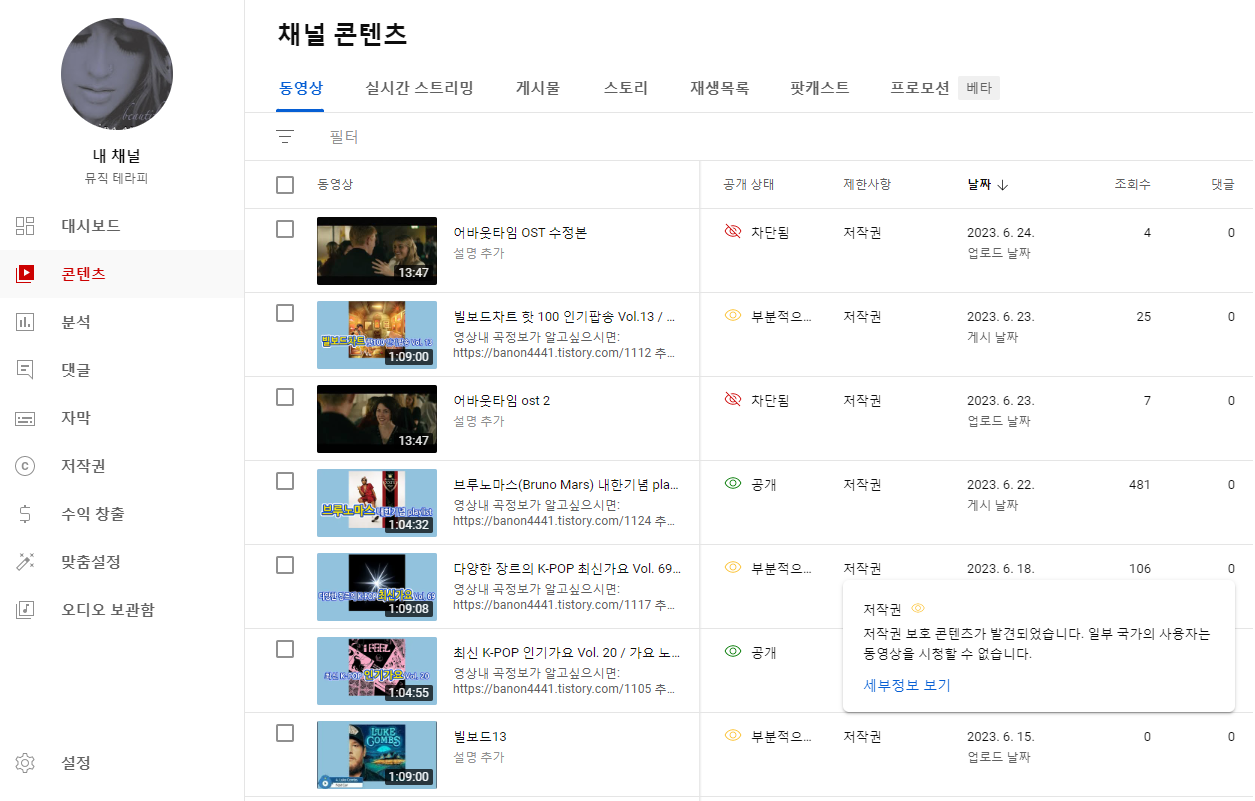Click date 2023. 6. 24.
Screen dimensions: 1255x801
1001,233
